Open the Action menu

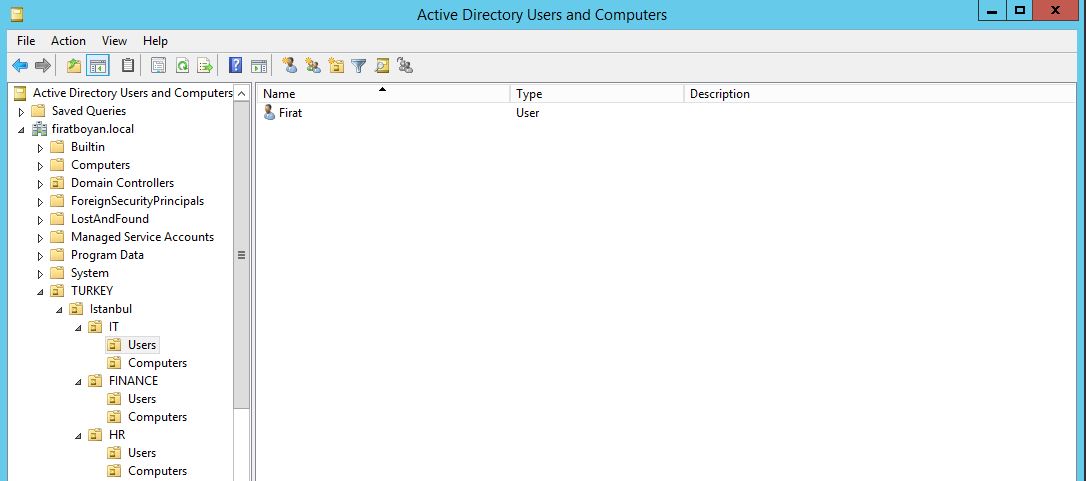[69, 41]
